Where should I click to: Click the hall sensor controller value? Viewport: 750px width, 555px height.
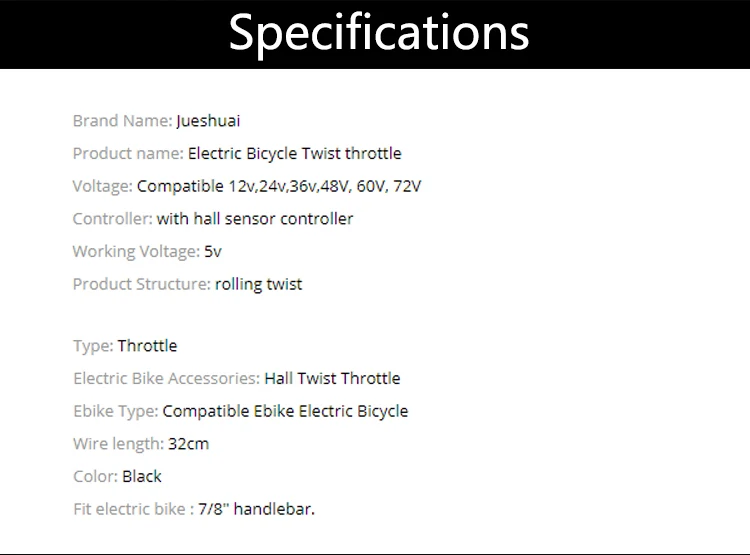(x=255, y=219)
